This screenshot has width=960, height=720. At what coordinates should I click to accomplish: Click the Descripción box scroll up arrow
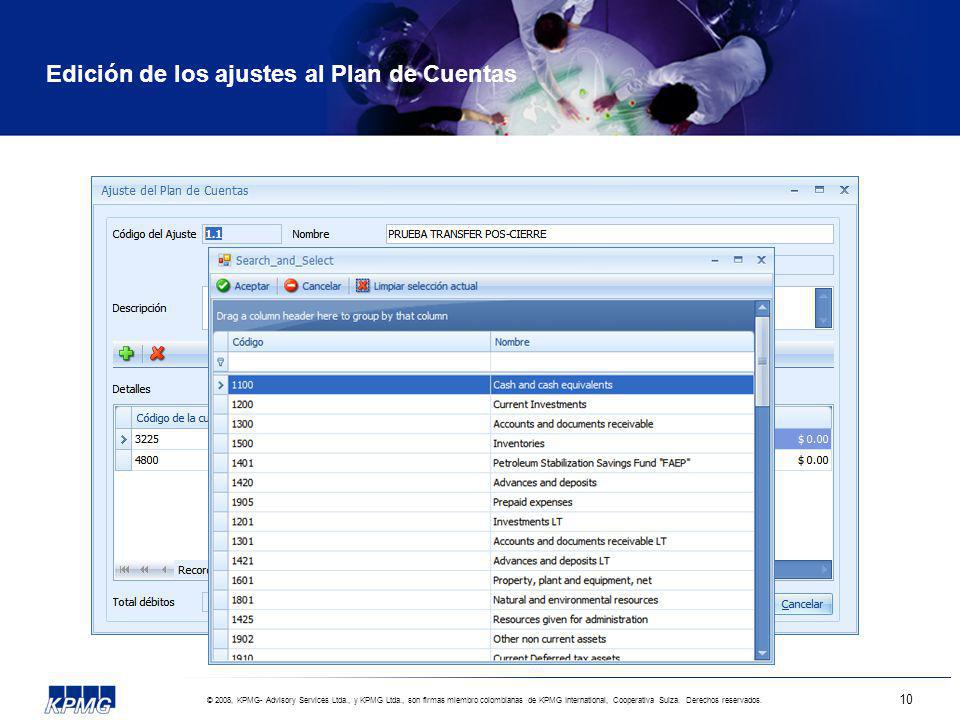pyautogui.click(x=823, y=296)
